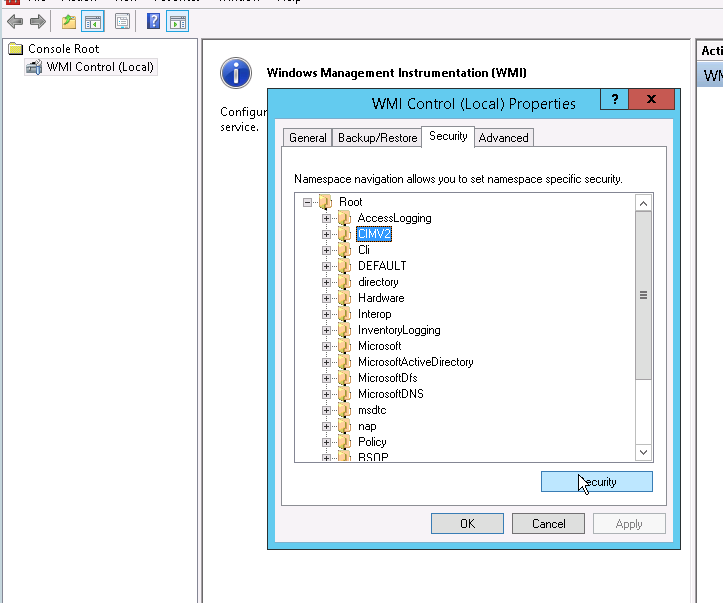Switch to the General tab

point(308,138)
